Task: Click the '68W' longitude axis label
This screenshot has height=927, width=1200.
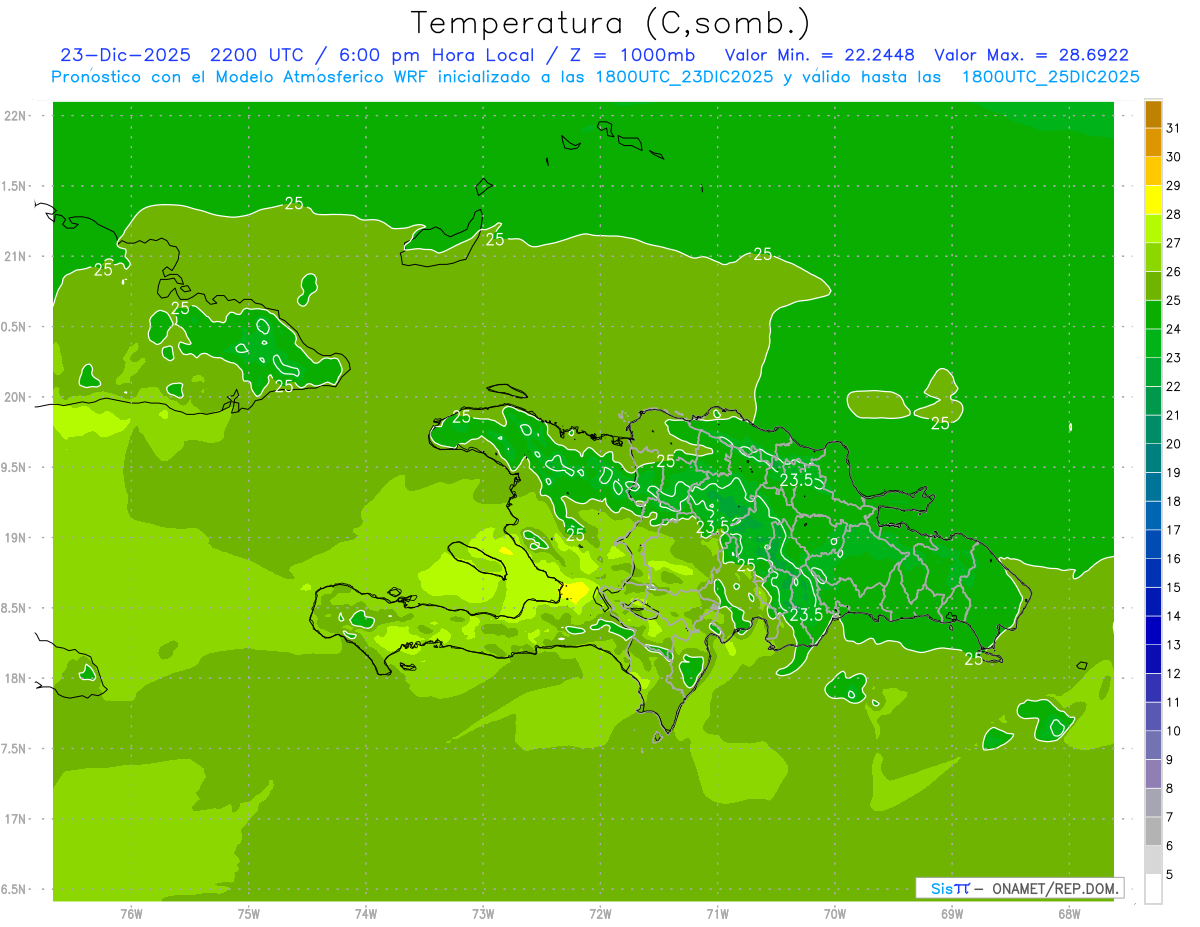Action: [x=1069, y=913]
